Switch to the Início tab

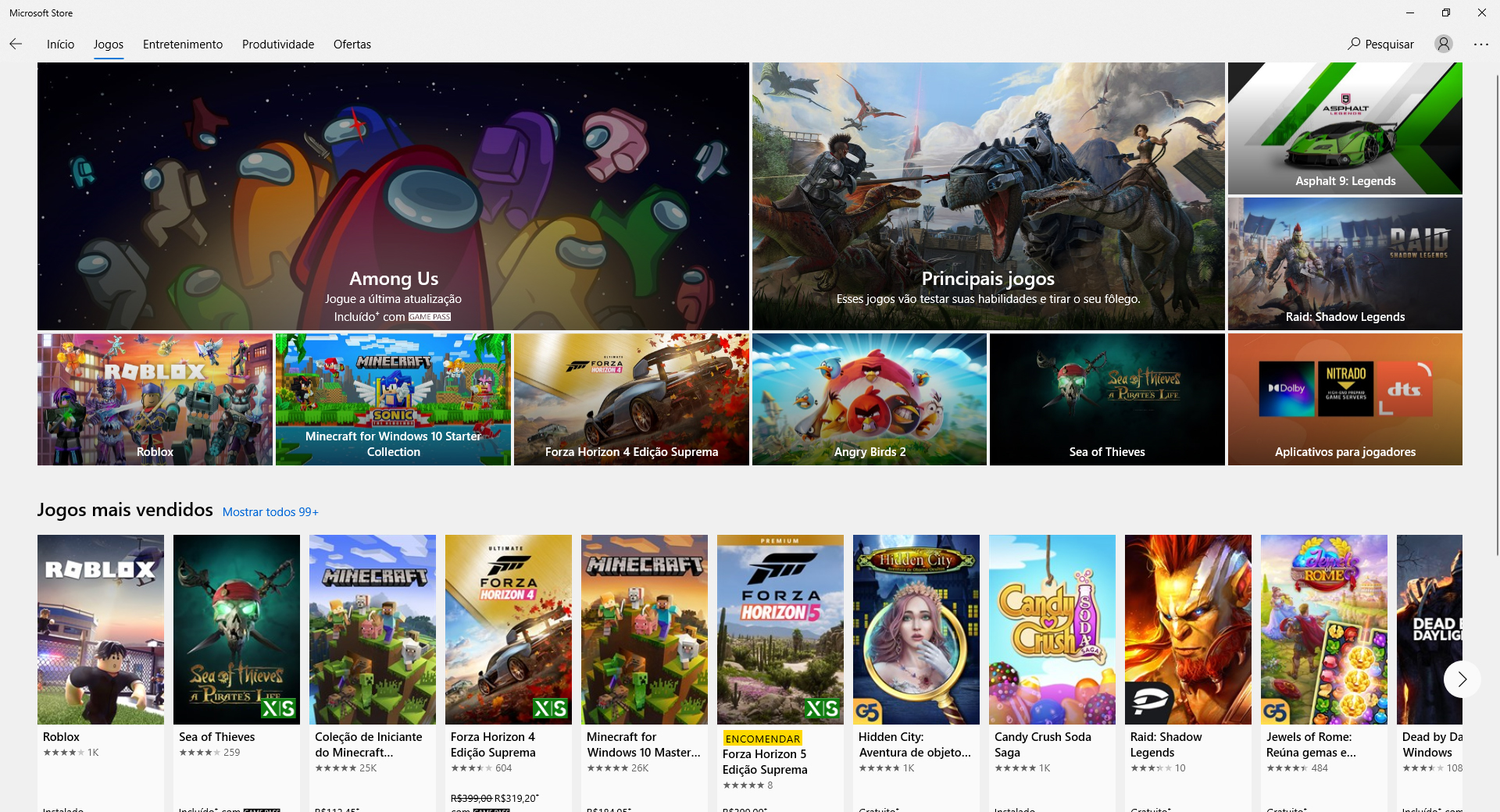coord(60,45)
